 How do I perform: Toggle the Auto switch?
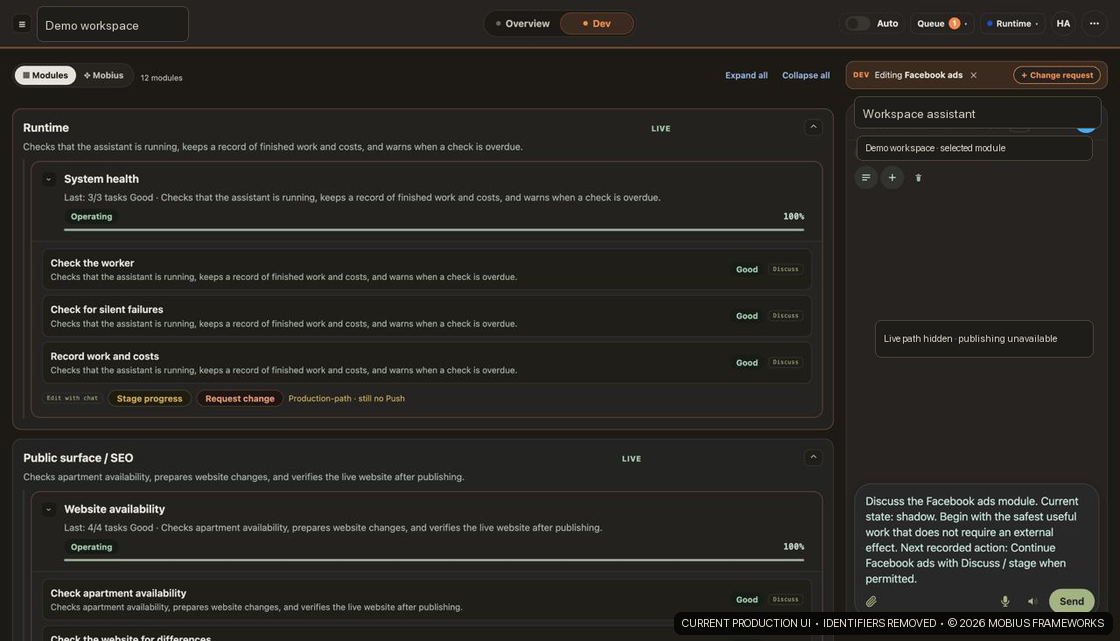click(857, 24)
